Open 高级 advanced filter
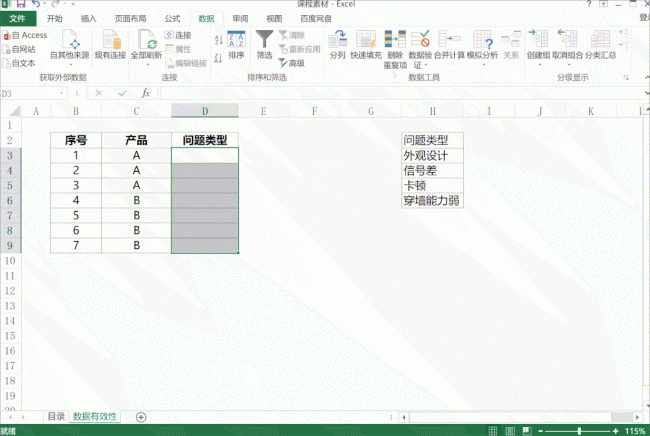The width and height of the screenshot is (650, 436). point(292,63)
